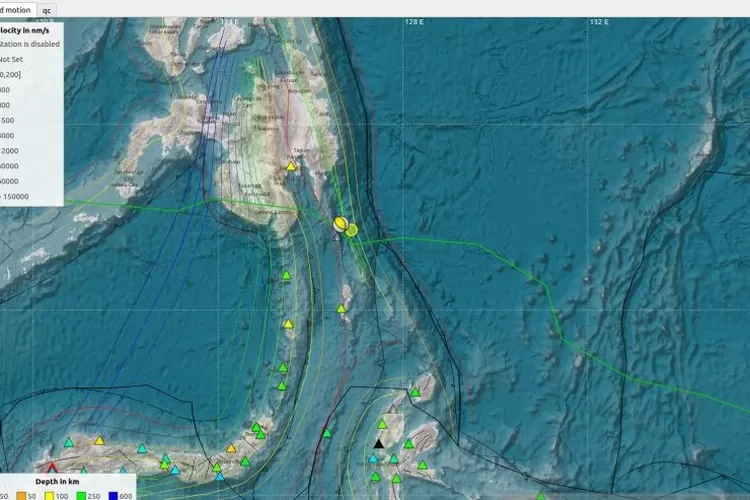Switch to the ground motion tab

click(18, 10)
